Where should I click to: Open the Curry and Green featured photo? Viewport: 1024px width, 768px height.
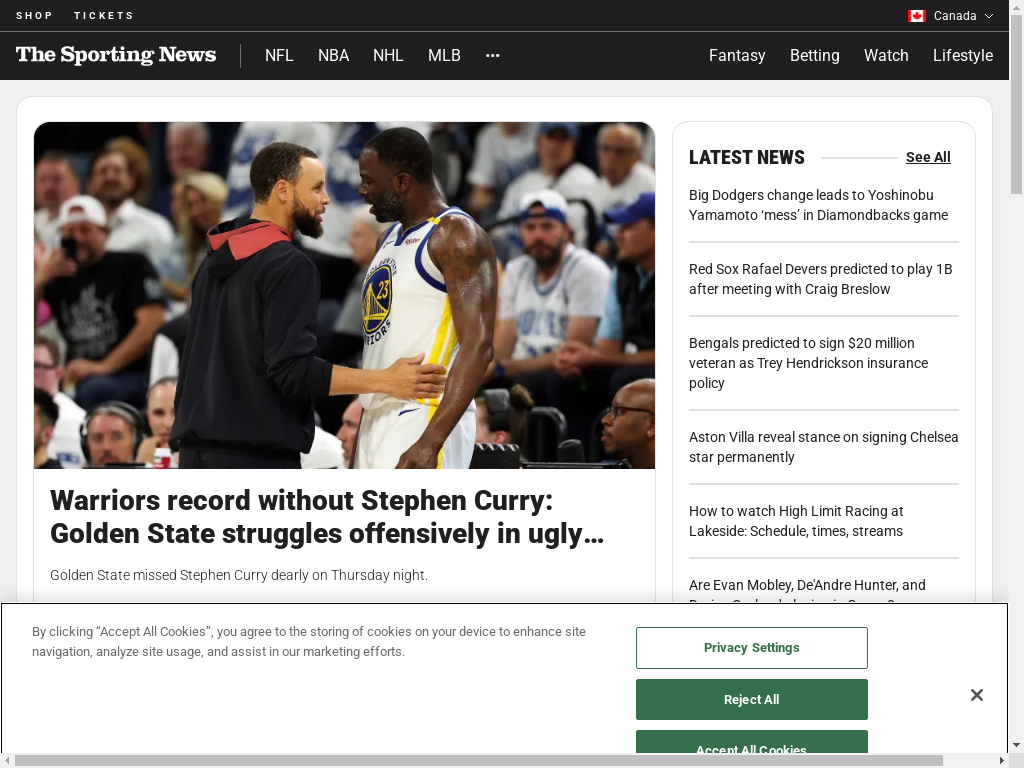[344, 295]
